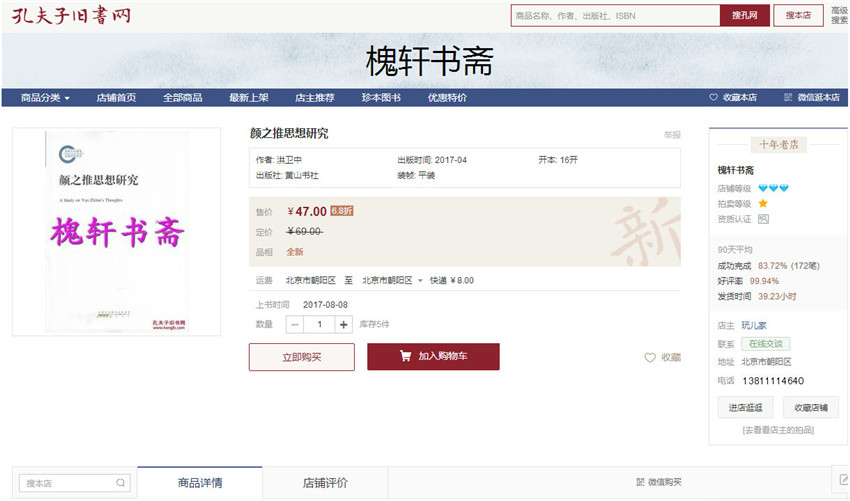The width and height of the screenshot is (850, 501).
Task: Expand the 商品分类 dropdown menu
Action: (x=45, y=98)
